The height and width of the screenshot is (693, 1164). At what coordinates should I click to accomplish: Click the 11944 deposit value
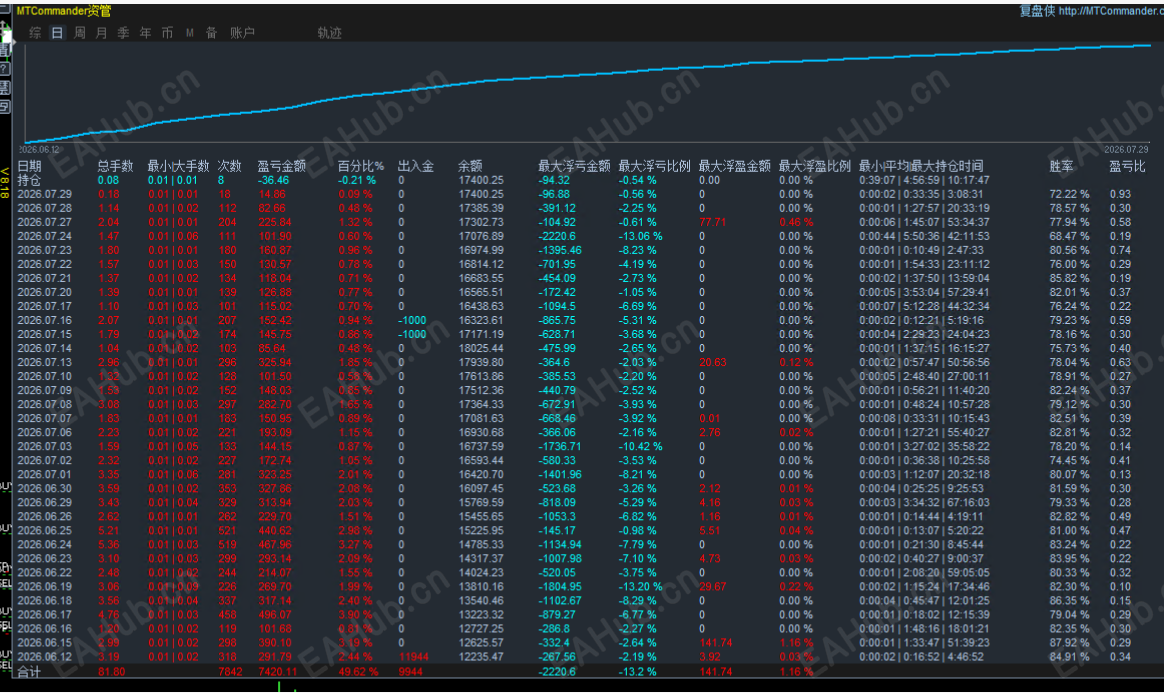pyautogui.click(x=413, y=657)
